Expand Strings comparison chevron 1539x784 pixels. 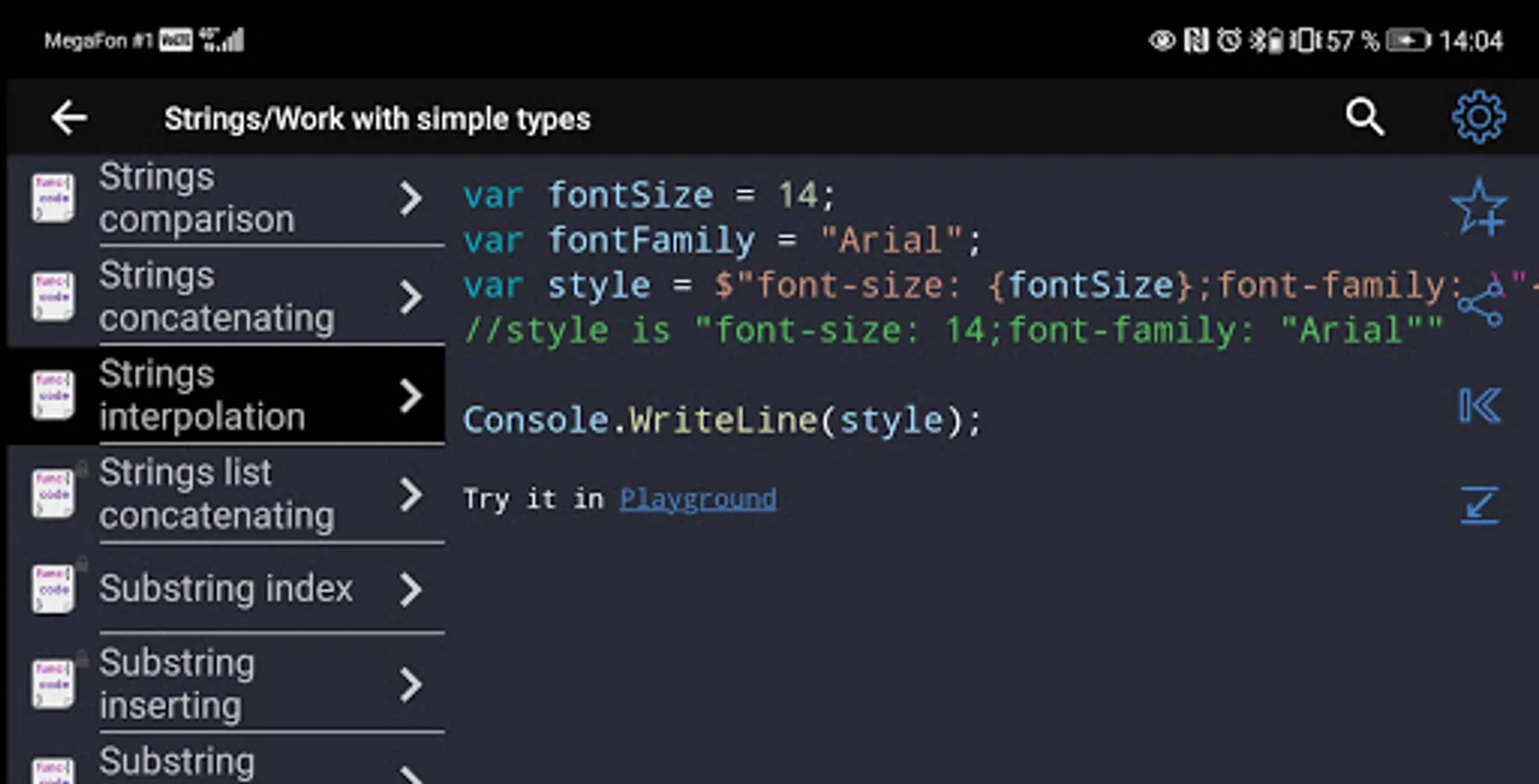coord(410,199)
